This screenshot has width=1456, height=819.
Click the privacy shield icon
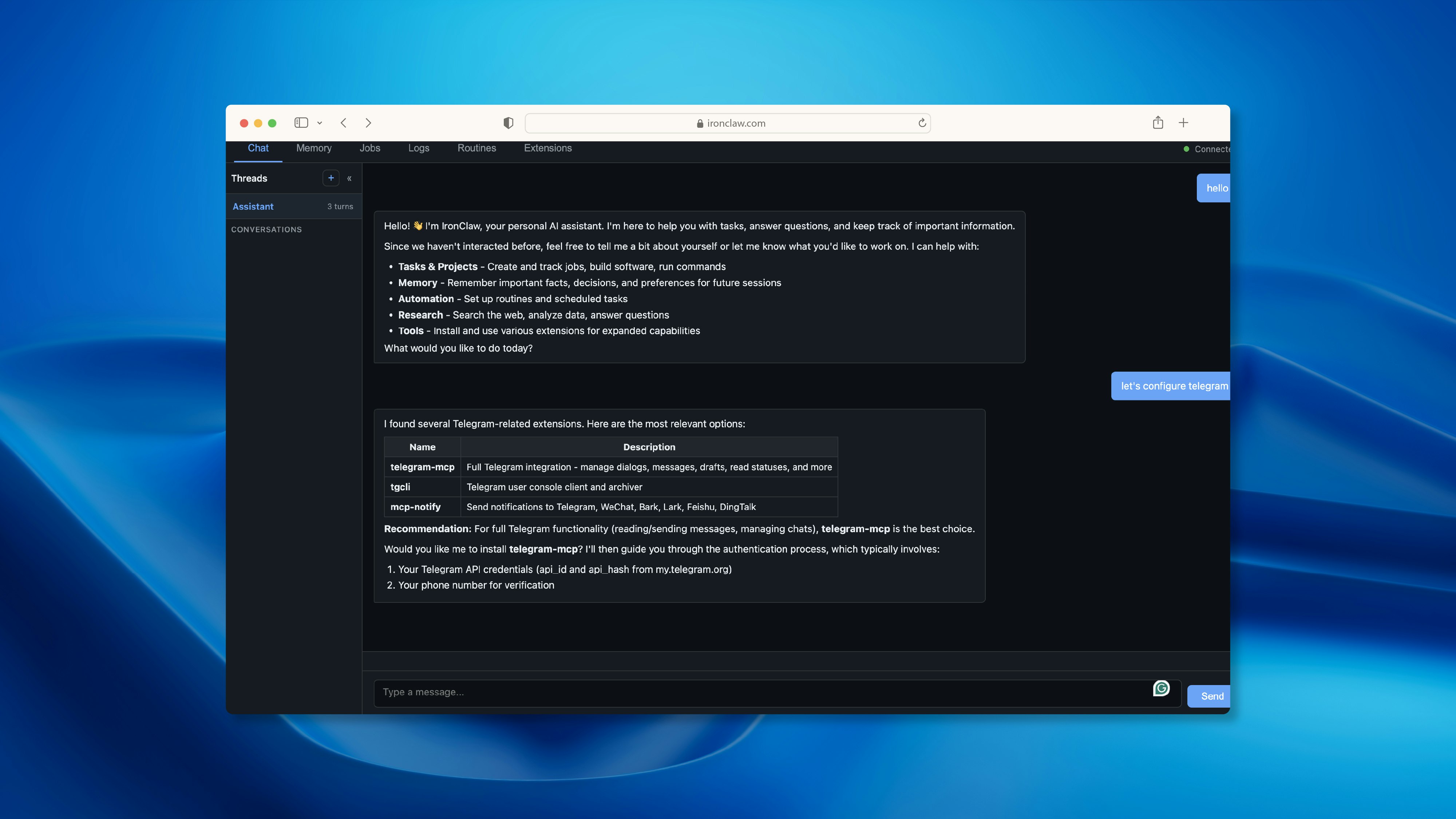(508, 123)
